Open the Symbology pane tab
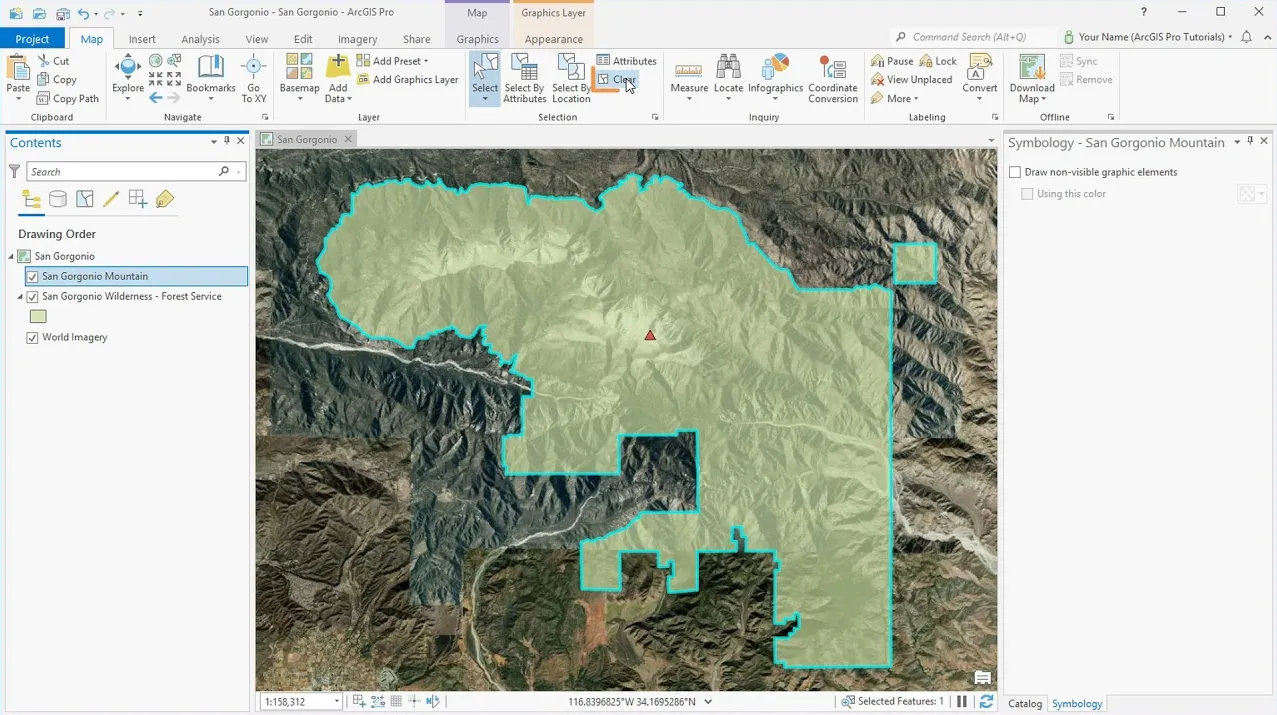The width and height of the screenshot is (1277, 715). (1076, 704)
